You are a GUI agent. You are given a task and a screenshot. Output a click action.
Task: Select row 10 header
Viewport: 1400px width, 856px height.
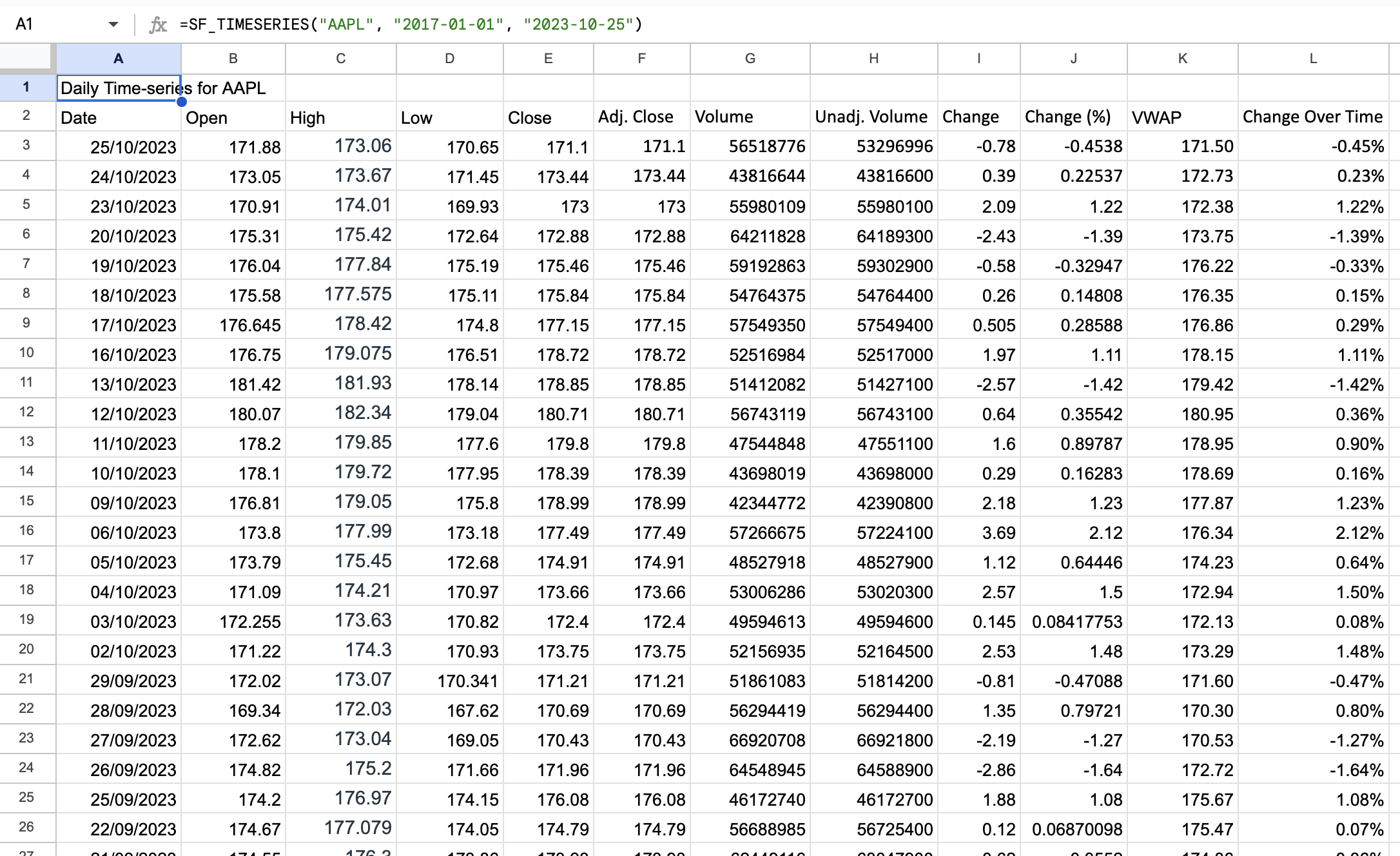point(26,353)
